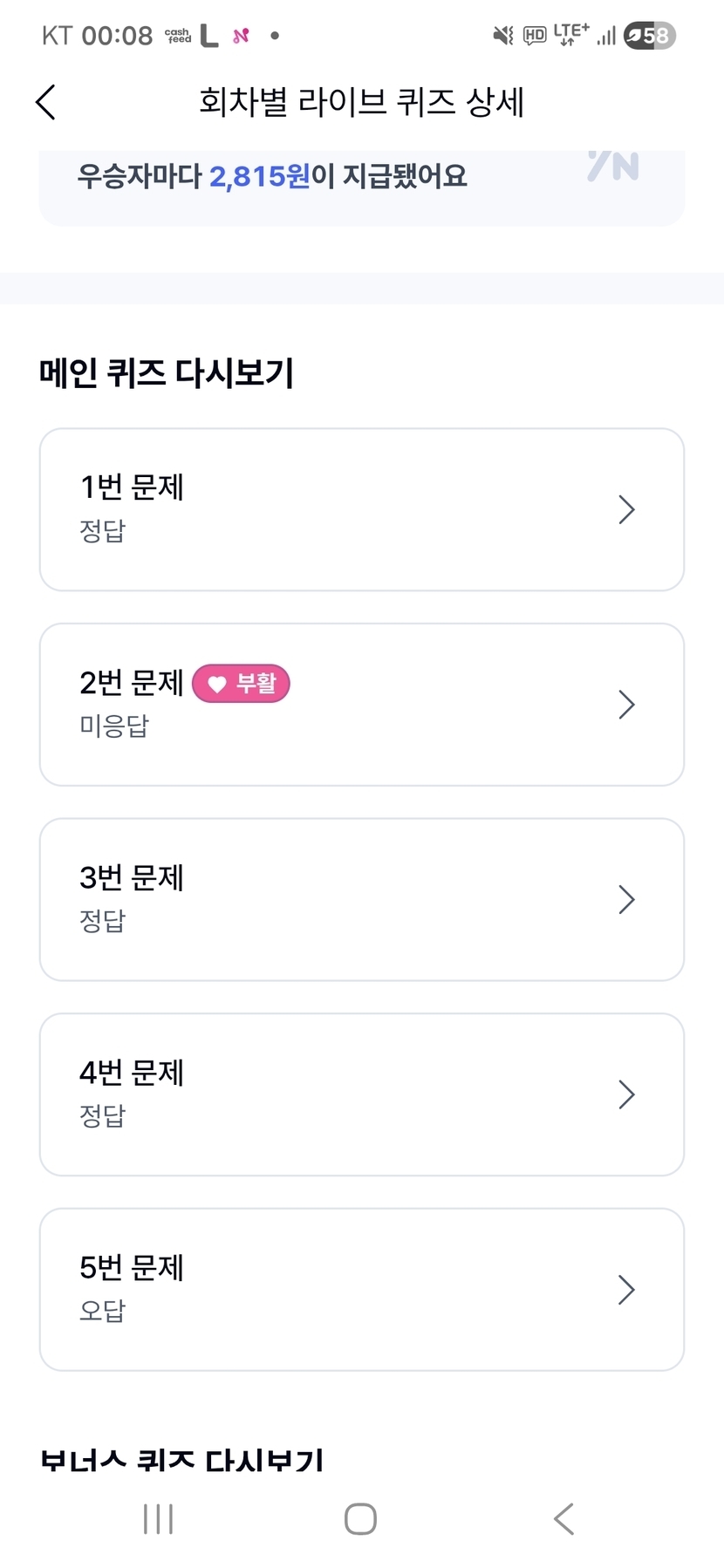Tap the muted sound status icon
Image resolution: width=724 pixels, height=1568 pixels.
click(x=503, y=36)
